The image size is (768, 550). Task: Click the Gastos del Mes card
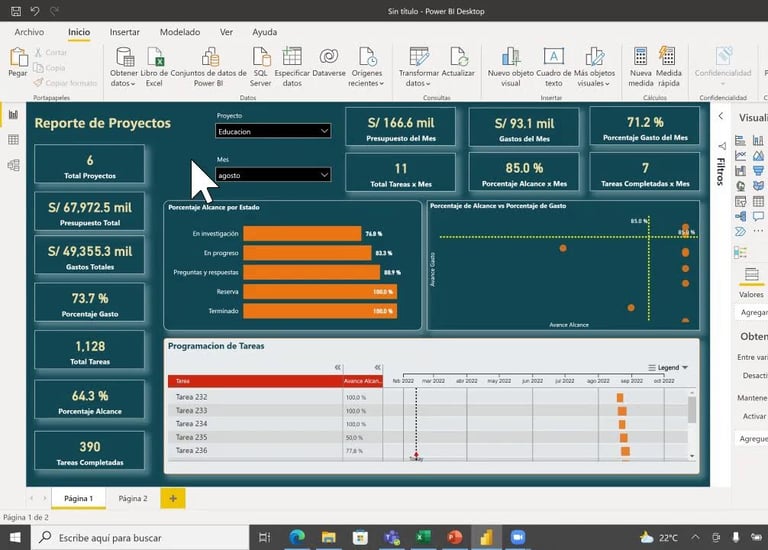point(524,127)
